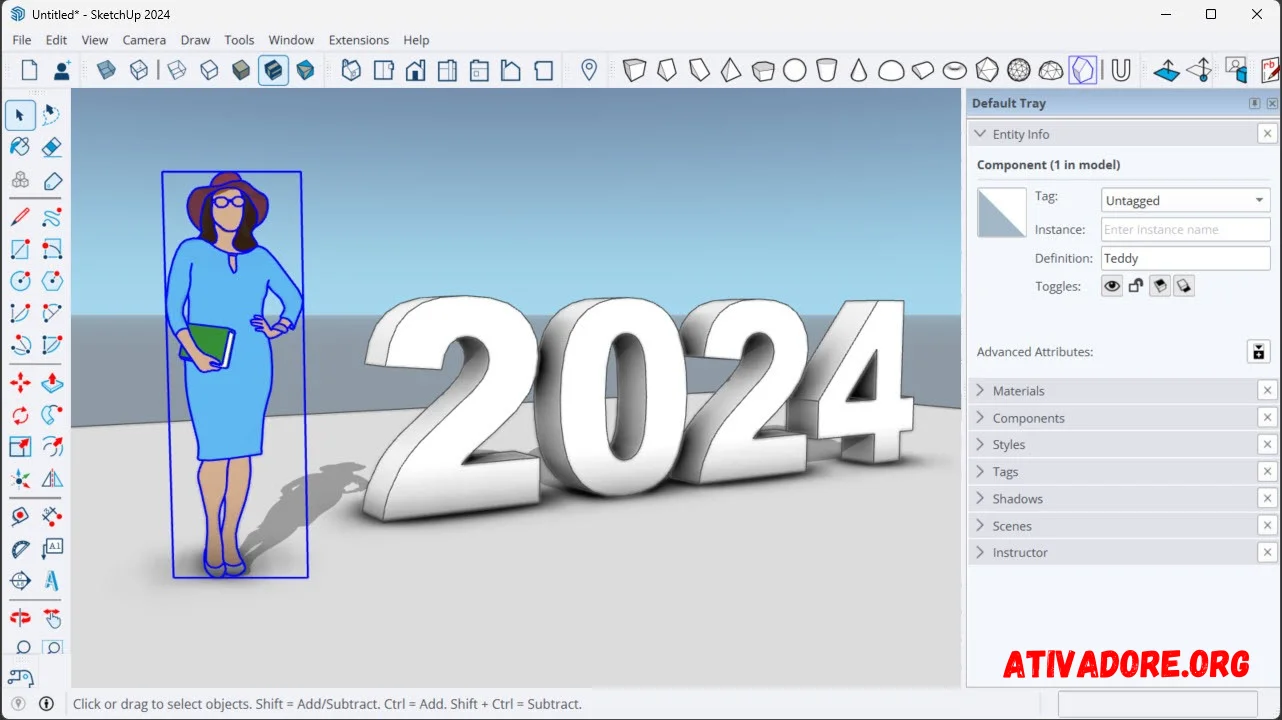
Task: Pick the Polygon tool
Action: 52,281
